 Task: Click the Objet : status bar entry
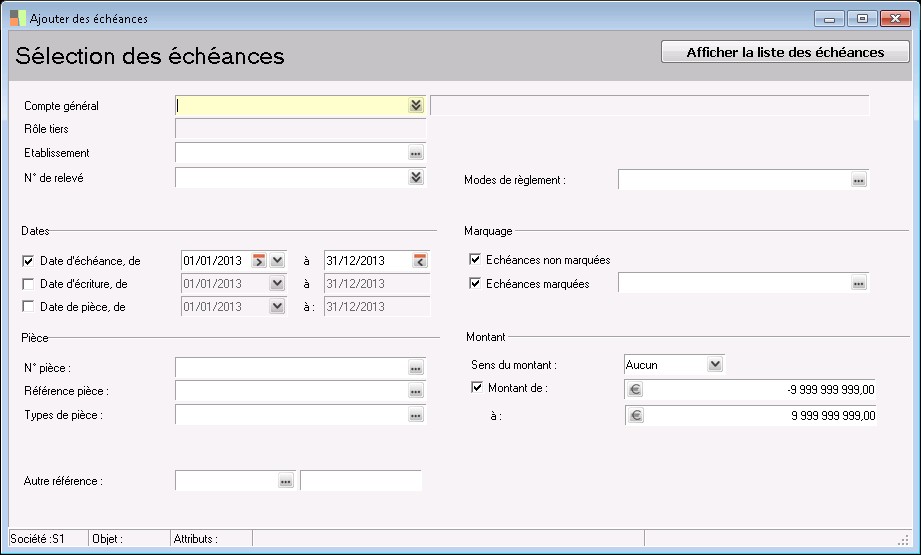[x=129, y=539]
